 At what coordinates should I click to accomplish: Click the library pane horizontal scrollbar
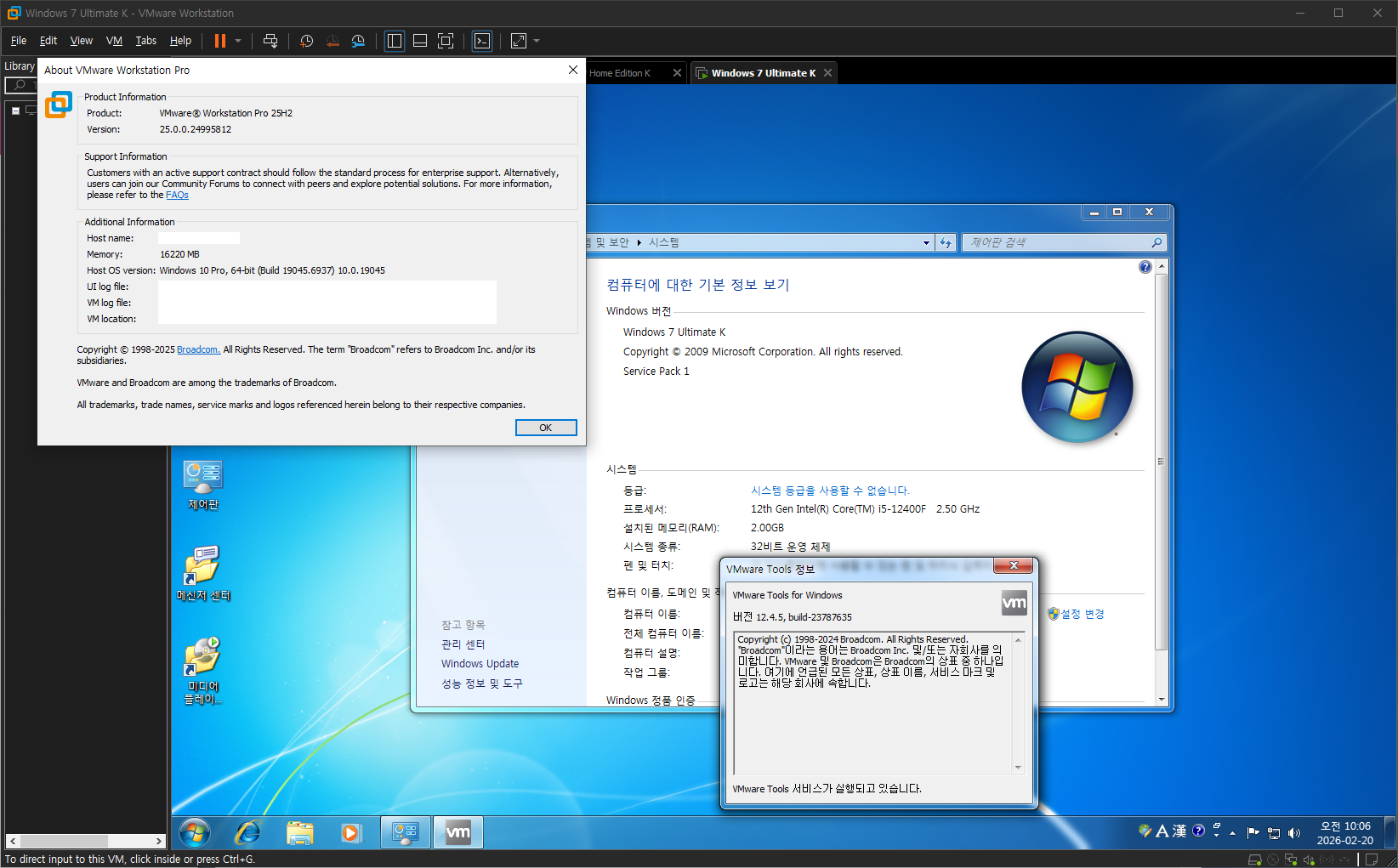tap(85, 841)
